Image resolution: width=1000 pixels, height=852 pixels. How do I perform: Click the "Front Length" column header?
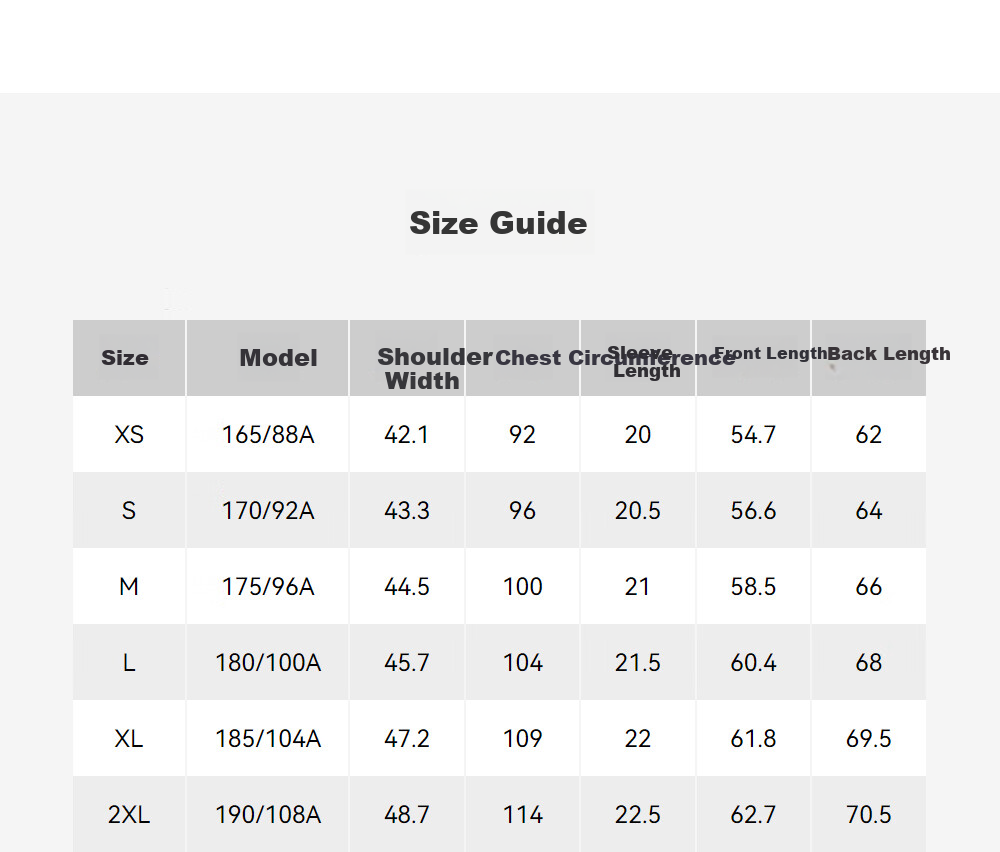point(770,353)
